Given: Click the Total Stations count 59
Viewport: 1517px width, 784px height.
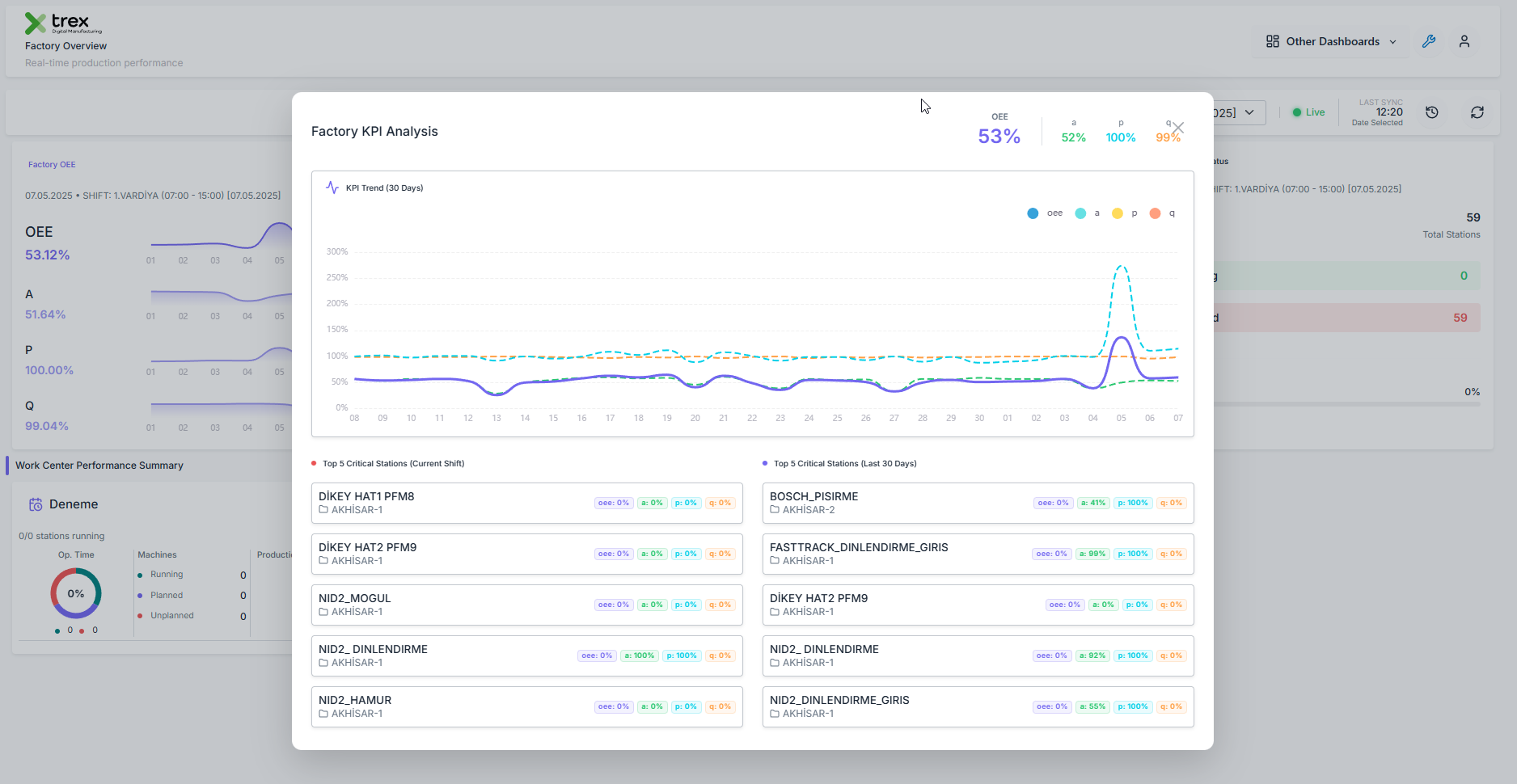Looking at the screenshot, I should click(x=1473, y=217).
